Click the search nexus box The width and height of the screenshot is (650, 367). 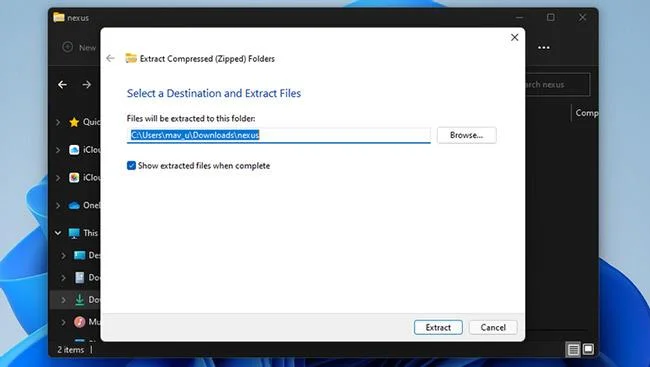click(x=558, y=85)
